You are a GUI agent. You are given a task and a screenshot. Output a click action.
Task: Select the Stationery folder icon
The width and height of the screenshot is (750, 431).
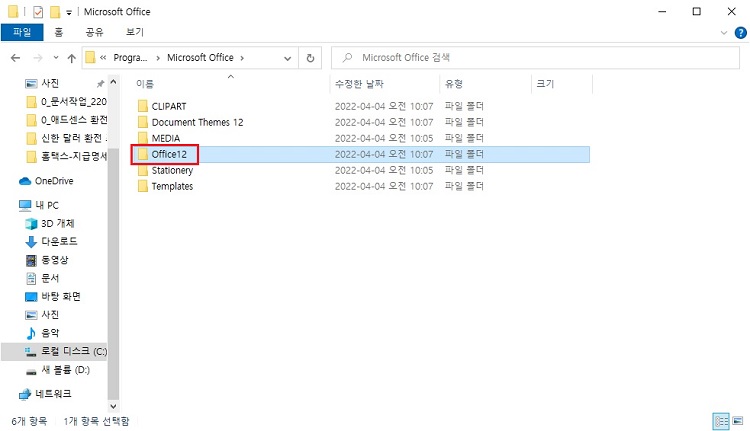pos(143,170)
